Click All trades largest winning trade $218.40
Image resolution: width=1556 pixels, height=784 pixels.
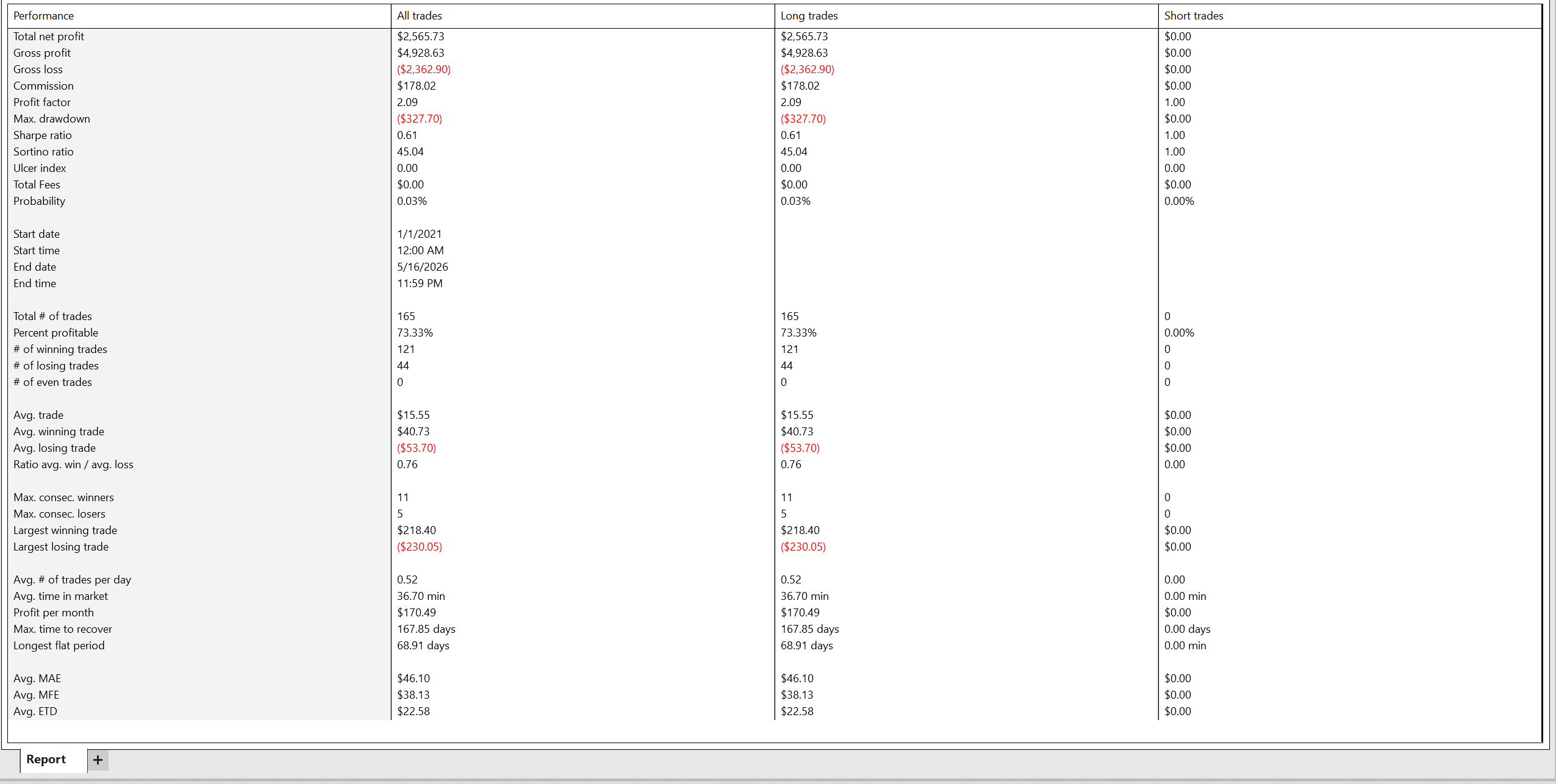tap(417, 530)
